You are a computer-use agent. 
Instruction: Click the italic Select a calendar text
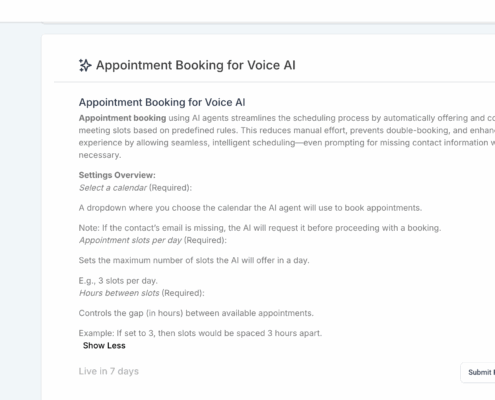pos(113,188)
